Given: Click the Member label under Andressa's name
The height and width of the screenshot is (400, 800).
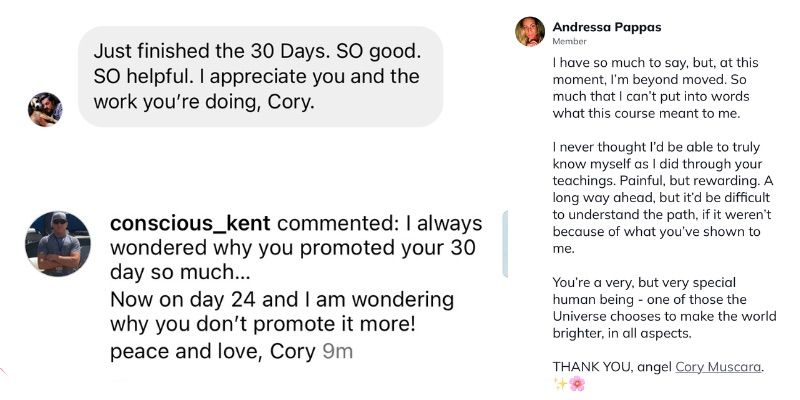Looking at the screenshot, I should pos(568,42).
